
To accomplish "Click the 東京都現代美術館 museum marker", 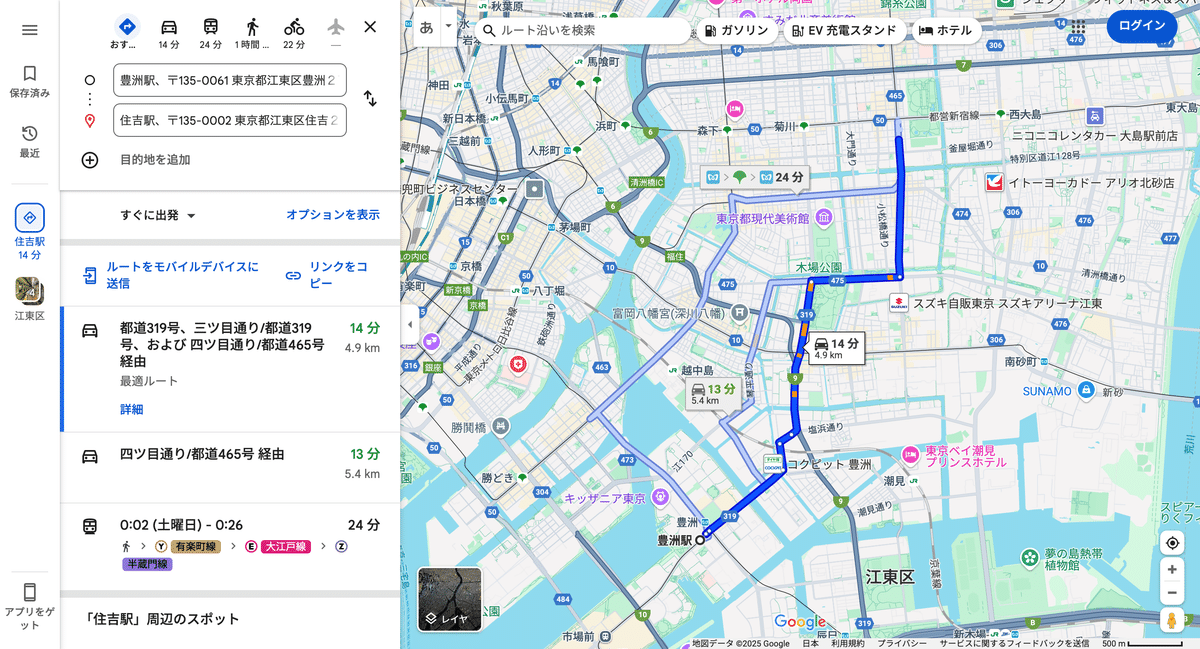I will click(823, 218).
